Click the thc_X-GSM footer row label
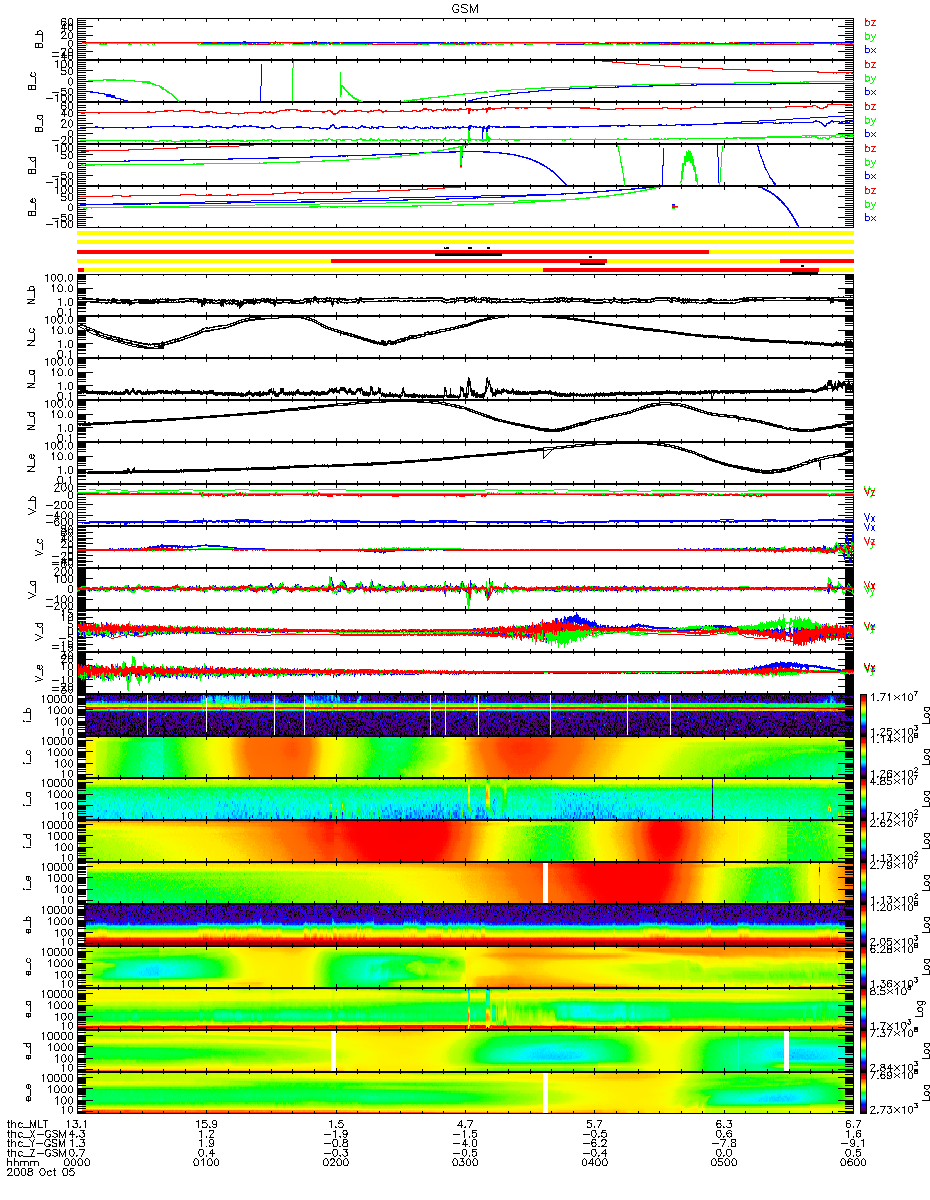Viewport: 930px width, 1200px height. coord(34,1133)
